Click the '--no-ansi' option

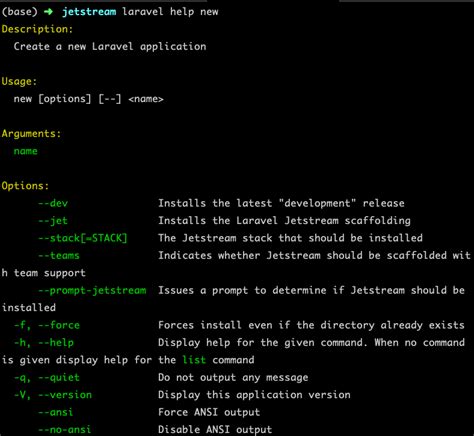[x=65, y=429]
